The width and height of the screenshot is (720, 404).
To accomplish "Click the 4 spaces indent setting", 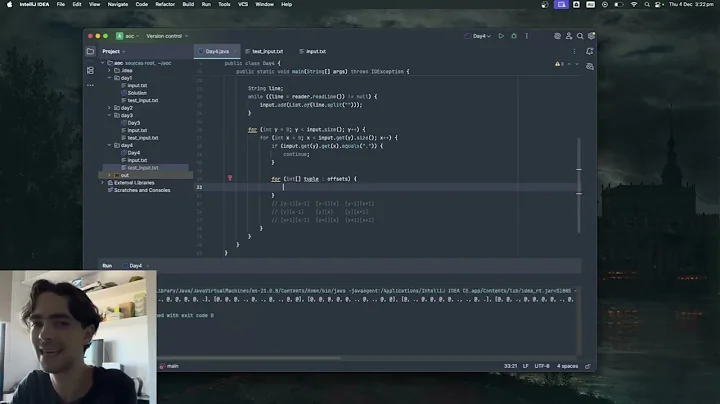I will (568, 366).
